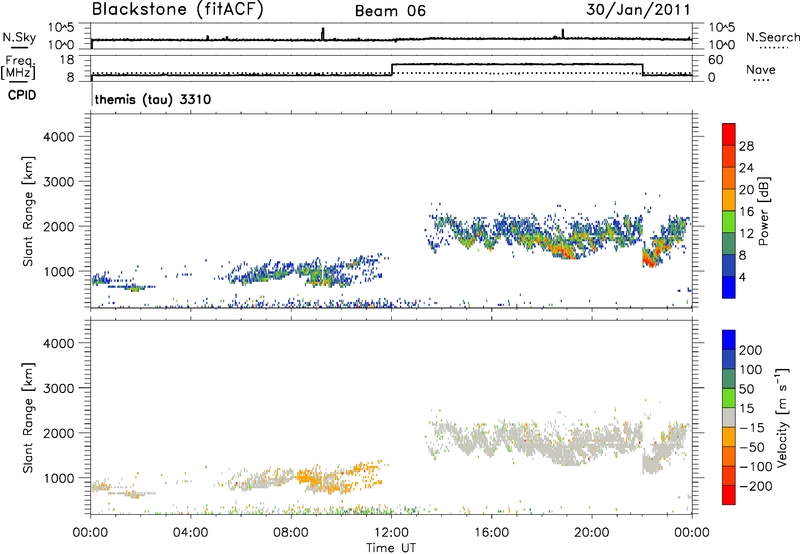Click the '200' value on velocity color bar
The height and width of the screenshot is (554, 800).
[x=751, y=350]
